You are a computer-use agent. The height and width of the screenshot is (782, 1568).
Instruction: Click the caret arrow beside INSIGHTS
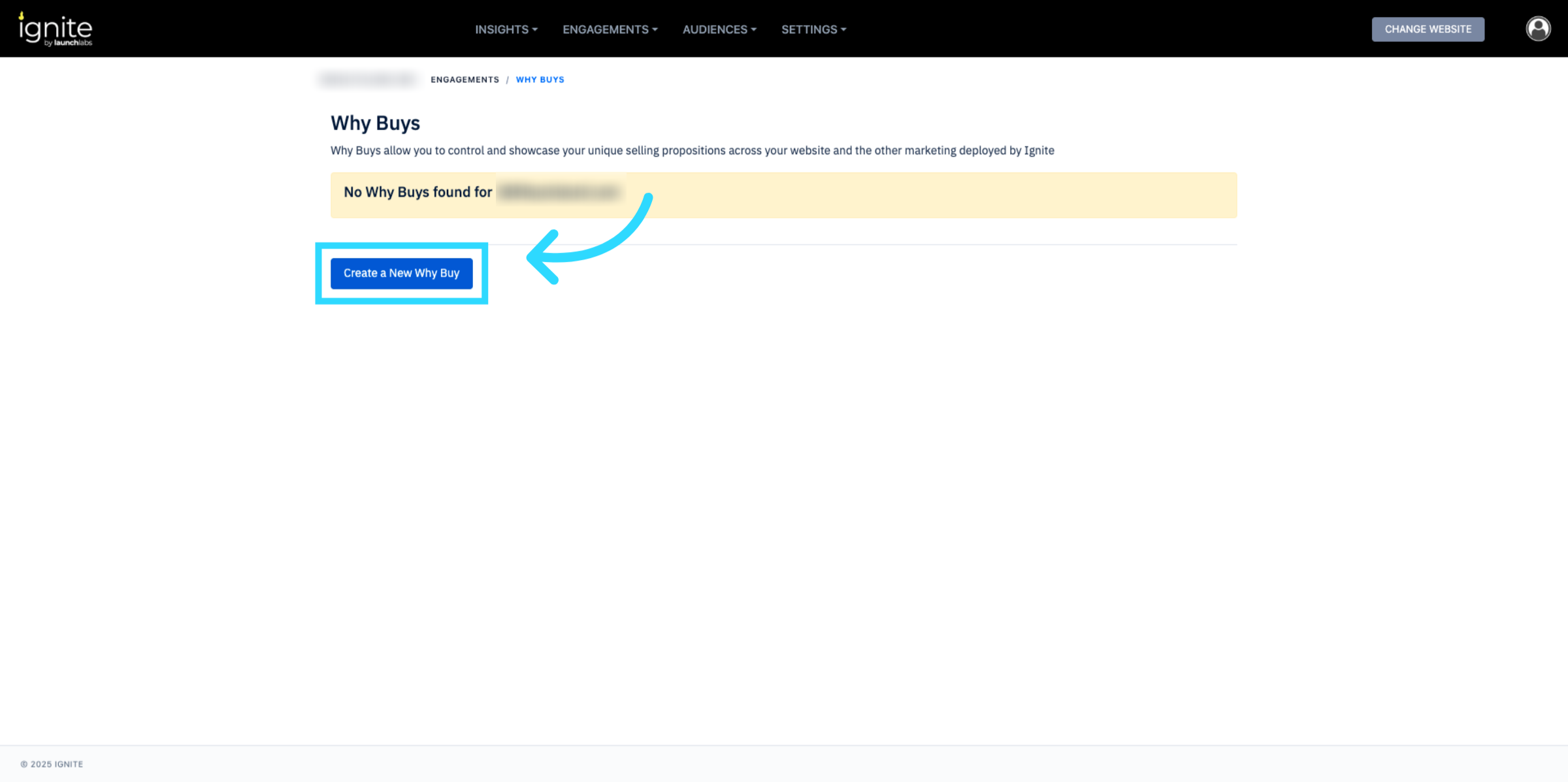tap(535, 29)
